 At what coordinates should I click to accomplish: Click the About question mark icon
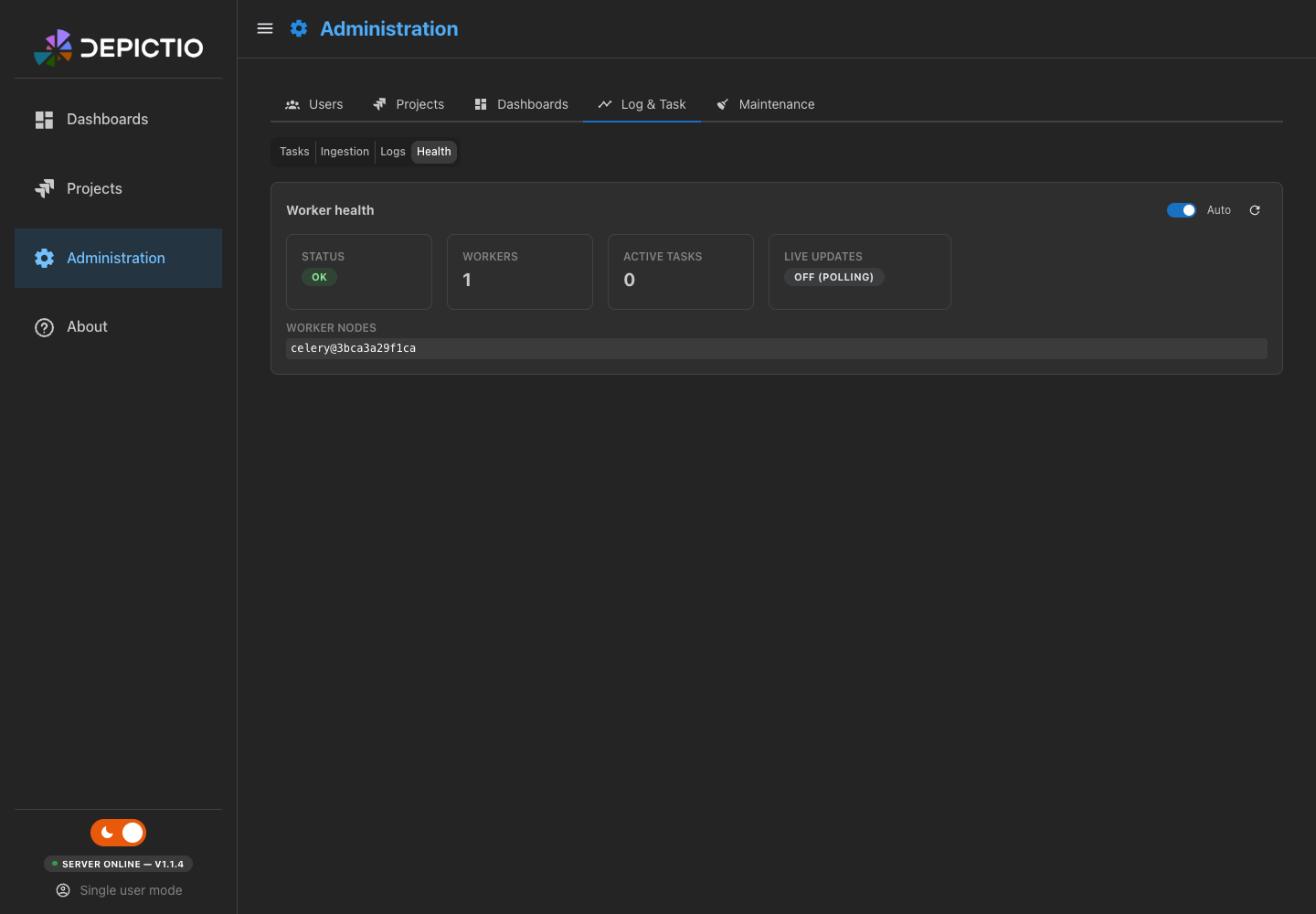[x=44, y=327]
